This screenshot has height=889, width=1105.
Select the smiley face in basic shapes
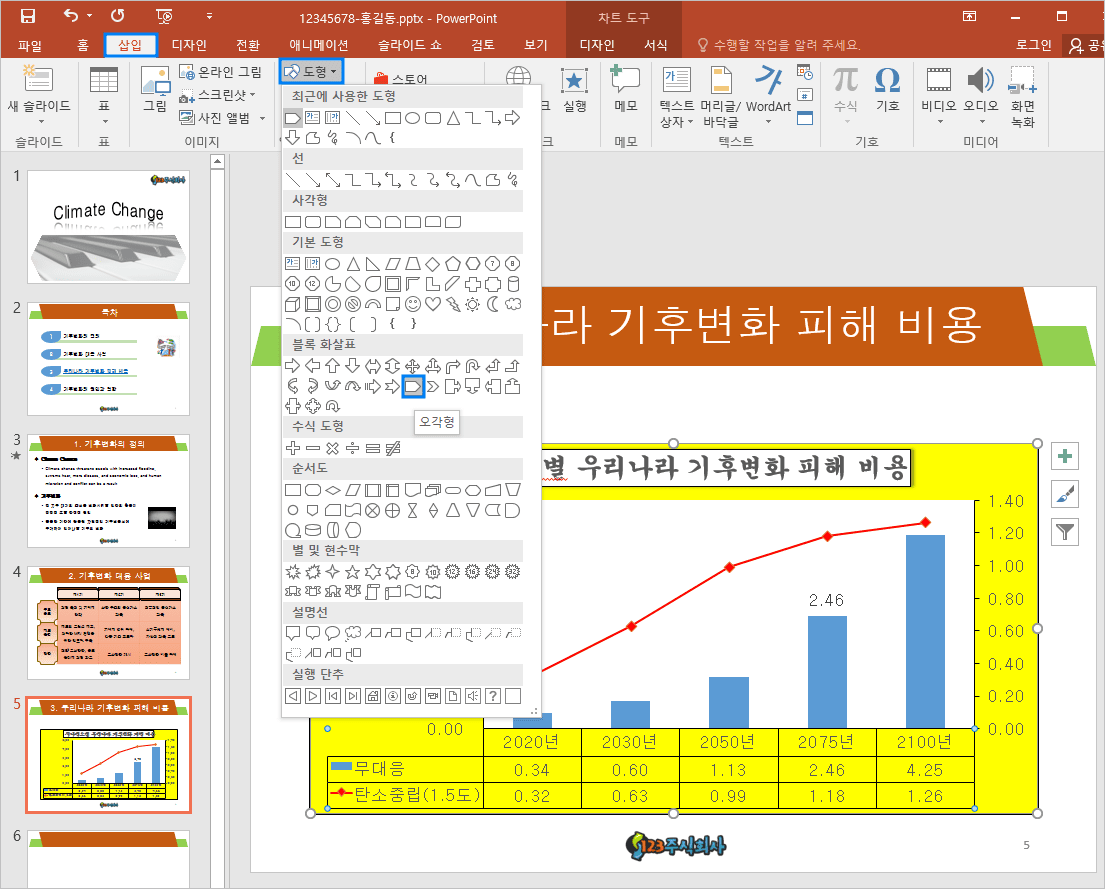pos(413,304)
